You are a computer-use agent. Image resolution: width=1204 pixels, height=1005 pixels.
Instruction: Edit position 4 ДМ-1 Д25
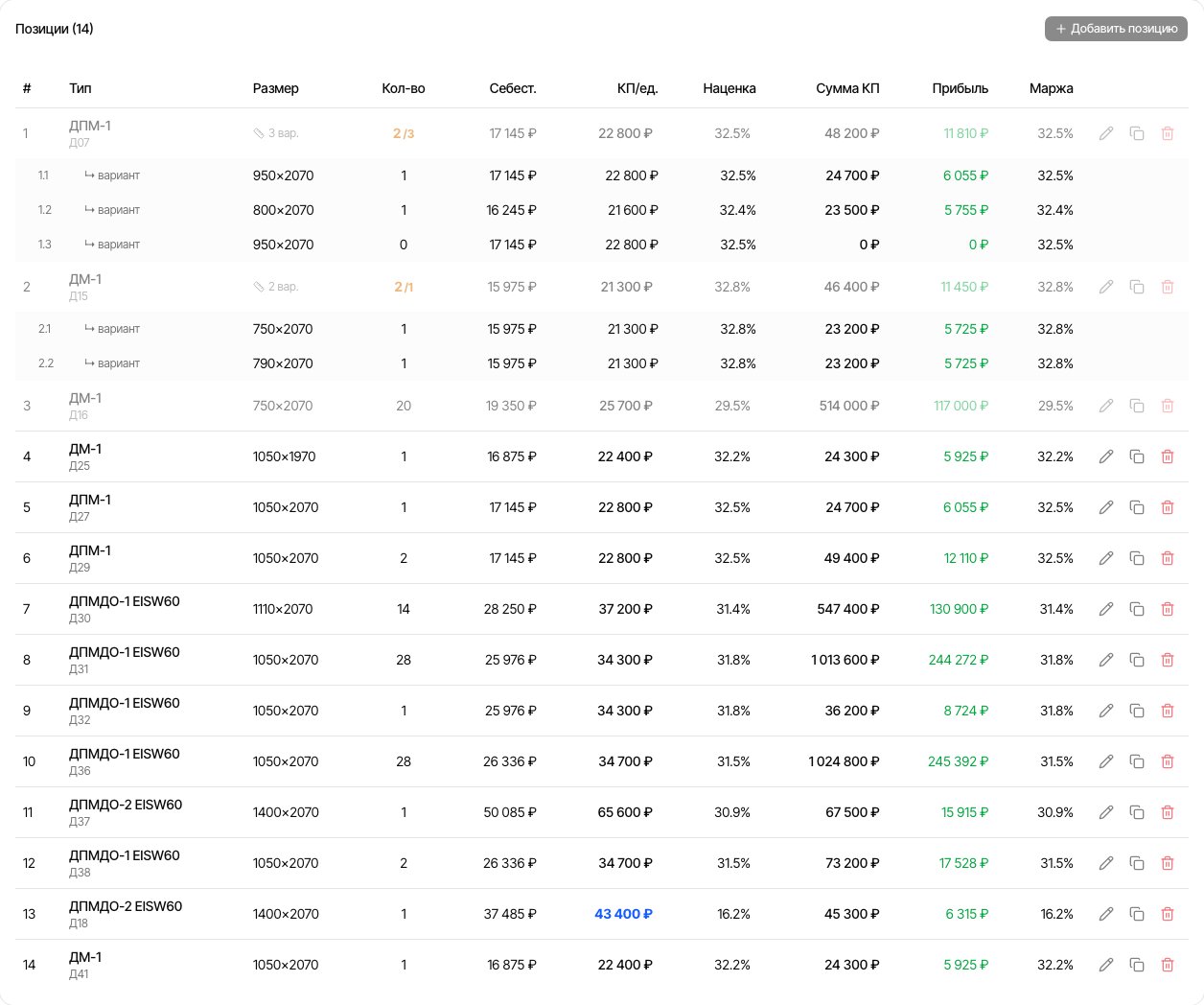(1106, 456)
